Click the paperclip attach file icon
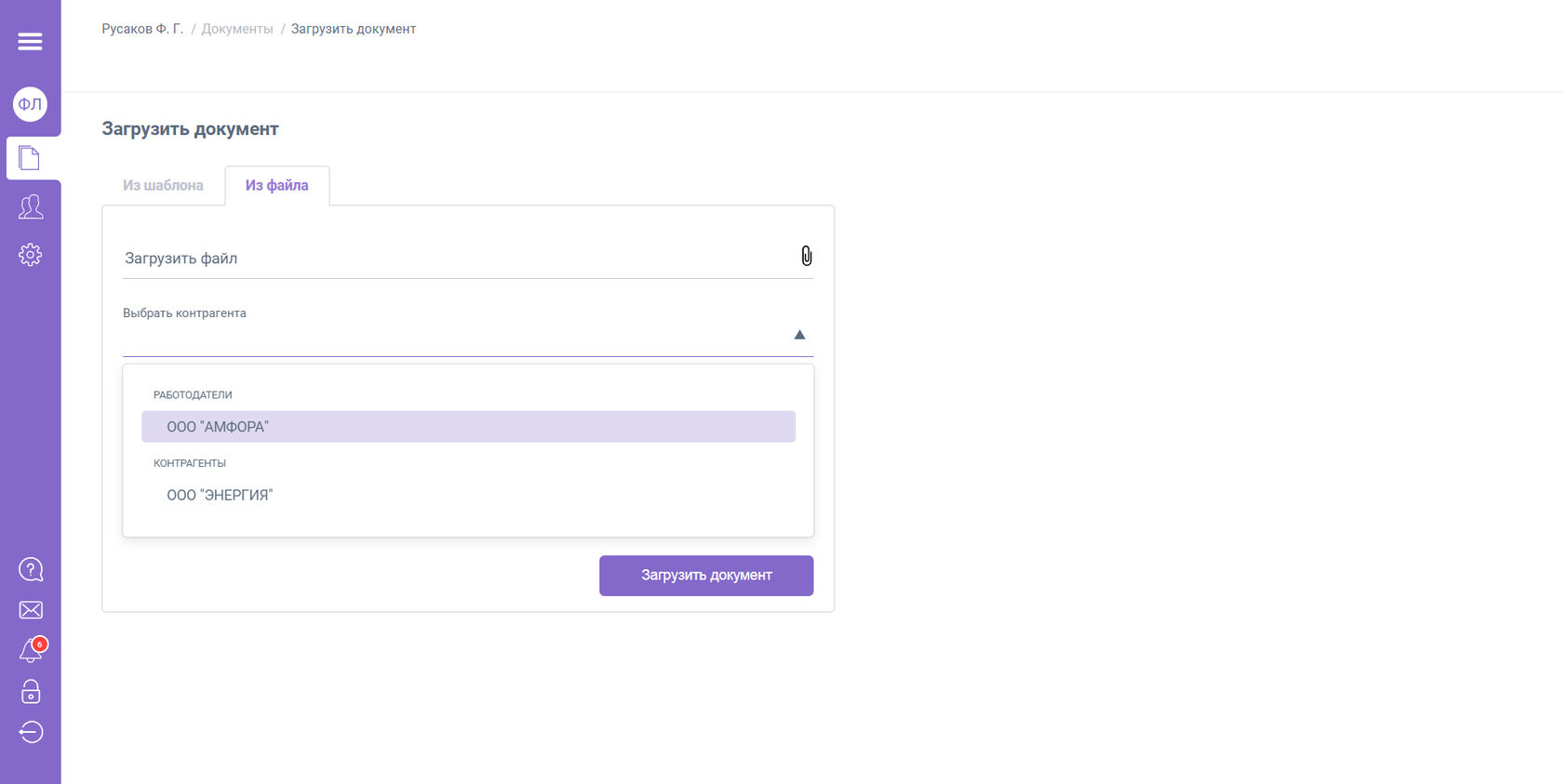This screenshot has width=1563, height=784. point(807,257)
